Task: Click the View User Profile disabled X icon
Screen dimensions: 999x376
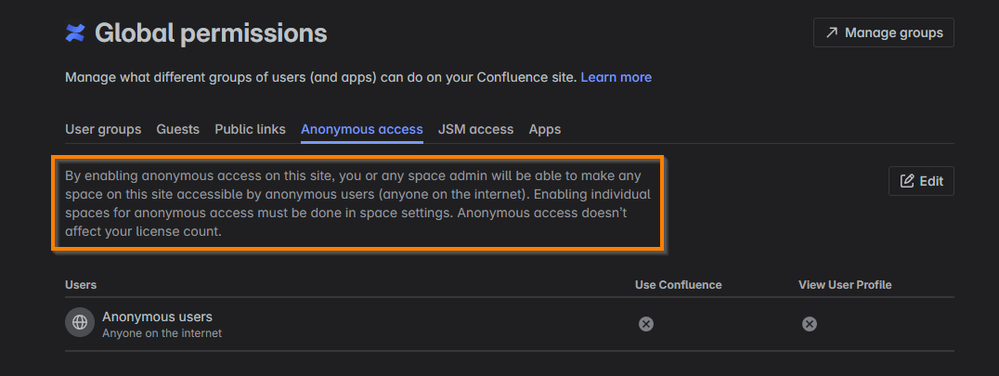Action: coord(809,324)
